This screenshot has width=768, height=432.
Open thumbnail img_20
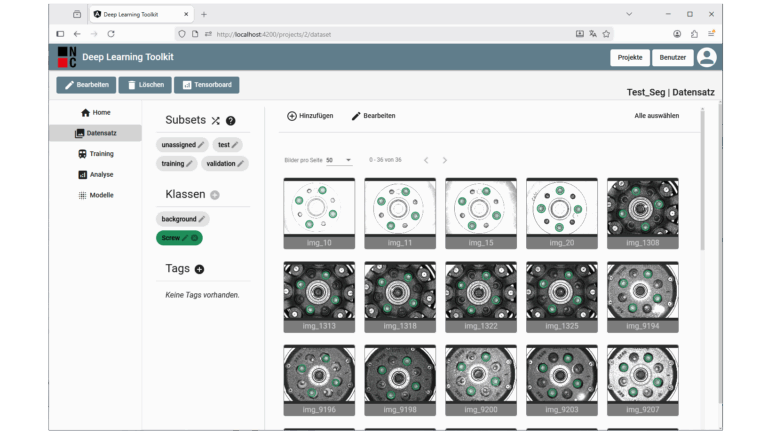(x=562, y=213)
